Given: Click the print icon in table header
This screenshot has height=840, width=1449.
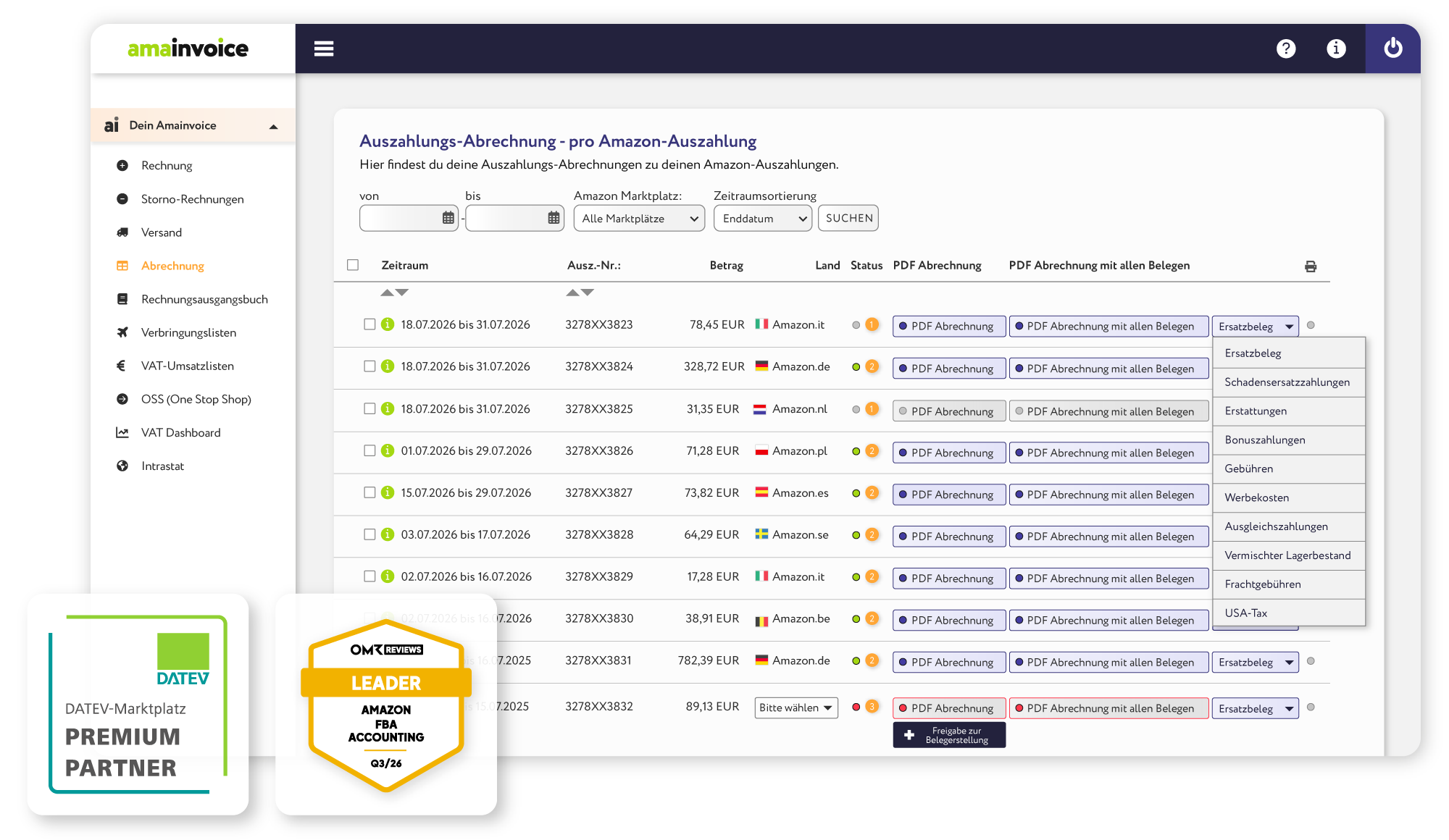Looking at the screenshot, I should tap(1311, 266).
